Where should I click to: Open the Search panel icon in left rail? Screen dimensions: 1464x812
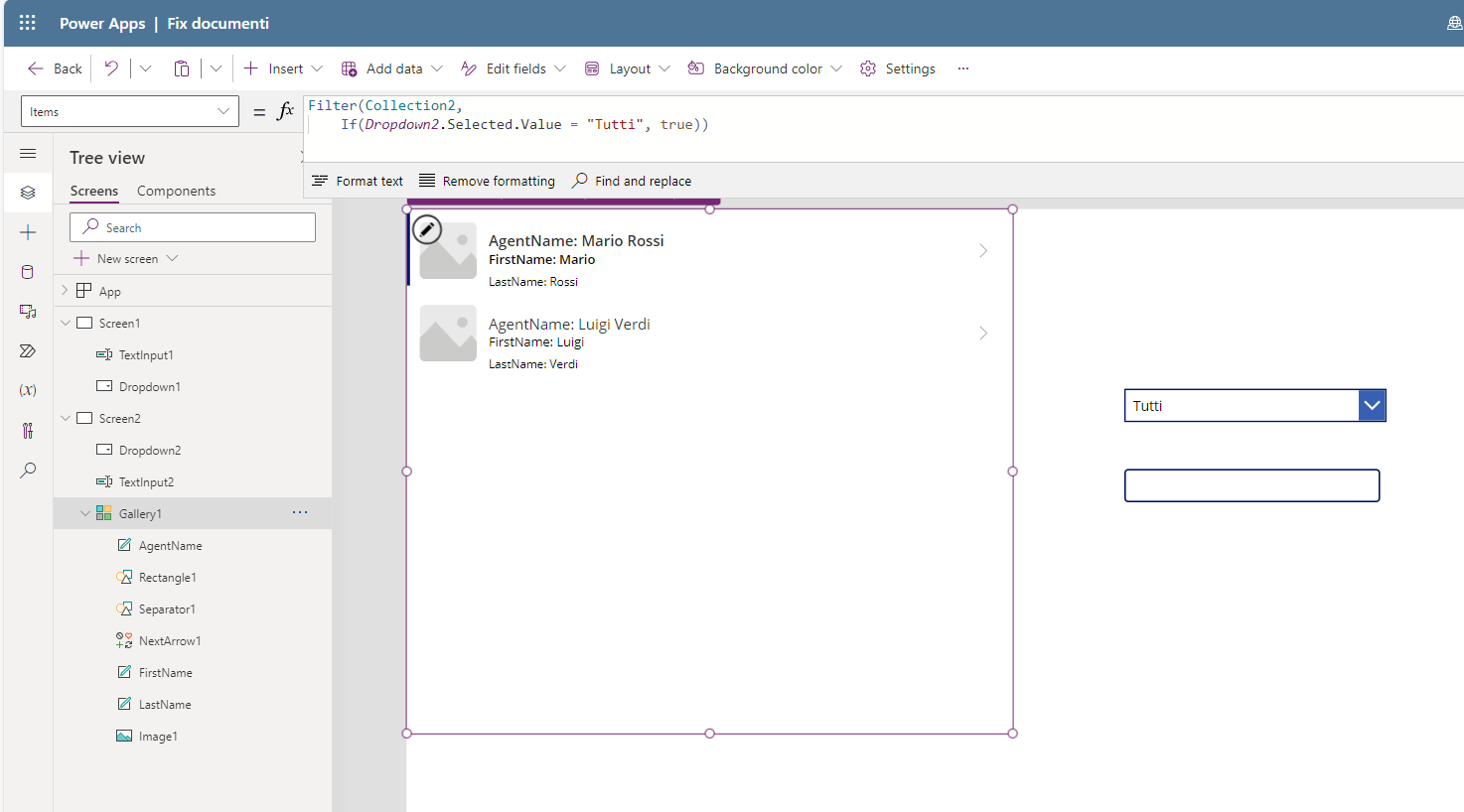click(x=27, y=470)
